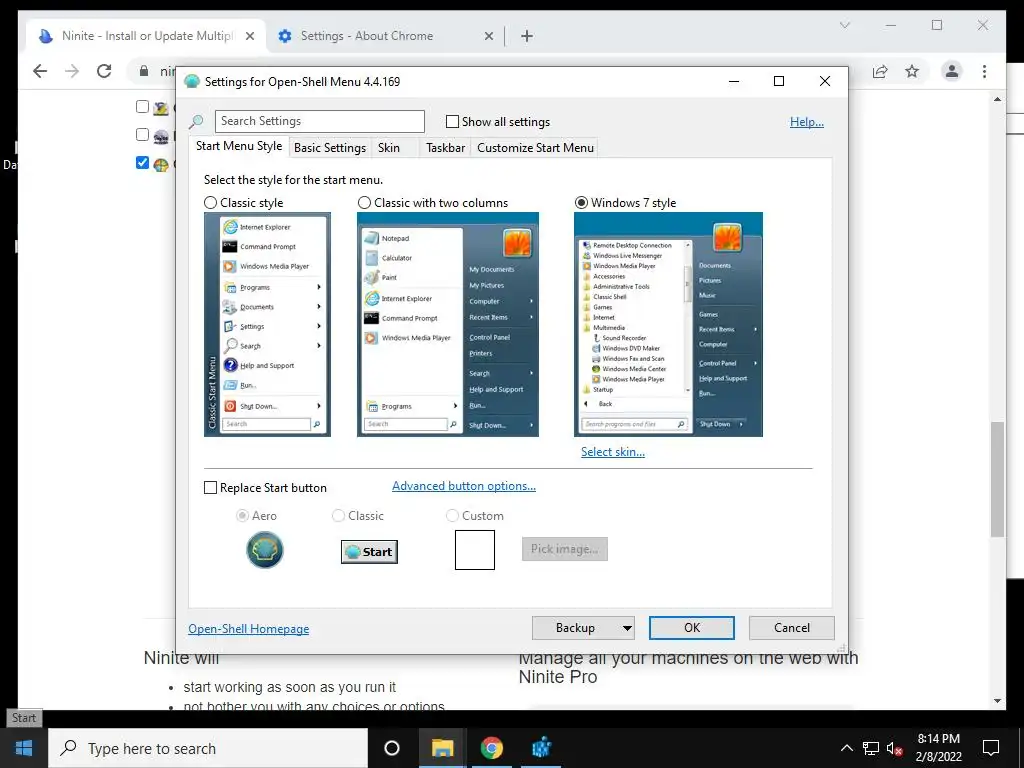Viewport: 1024px width, 768px height.
Task: Show hidden system tray icons
Action: 846,748
